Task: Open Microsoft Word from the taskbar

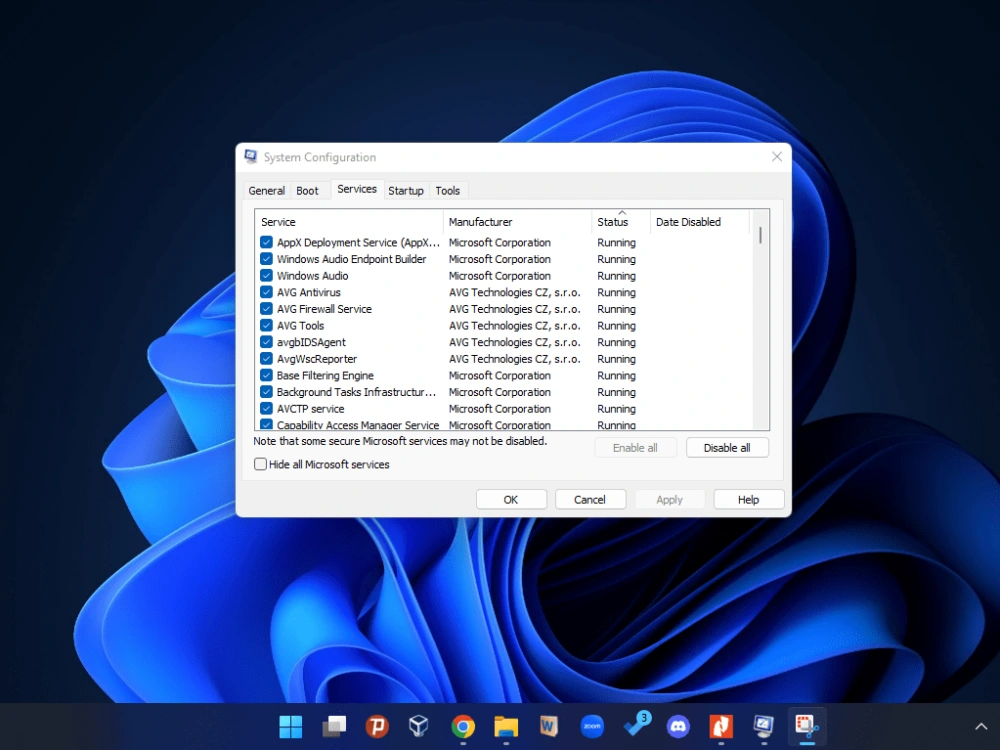Action: click(548, 726)
